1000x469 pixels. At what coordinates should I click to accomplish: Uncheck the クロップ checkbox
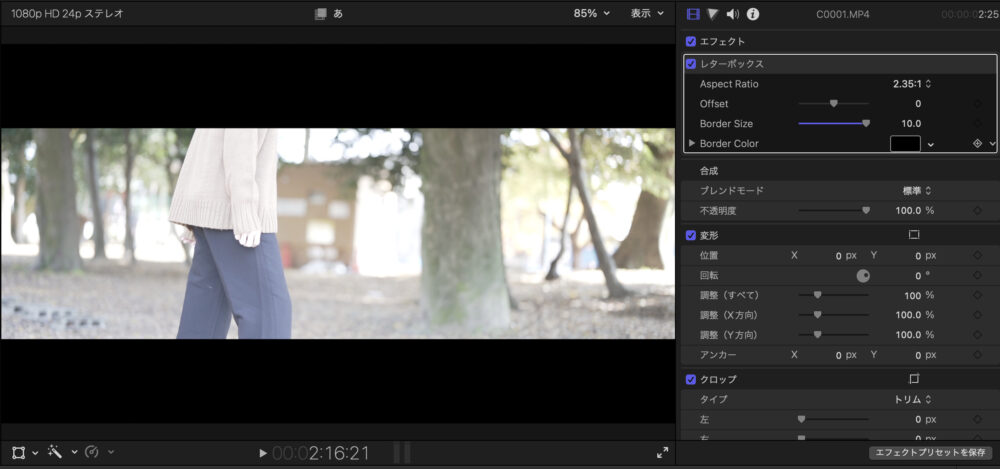[691, 379]
